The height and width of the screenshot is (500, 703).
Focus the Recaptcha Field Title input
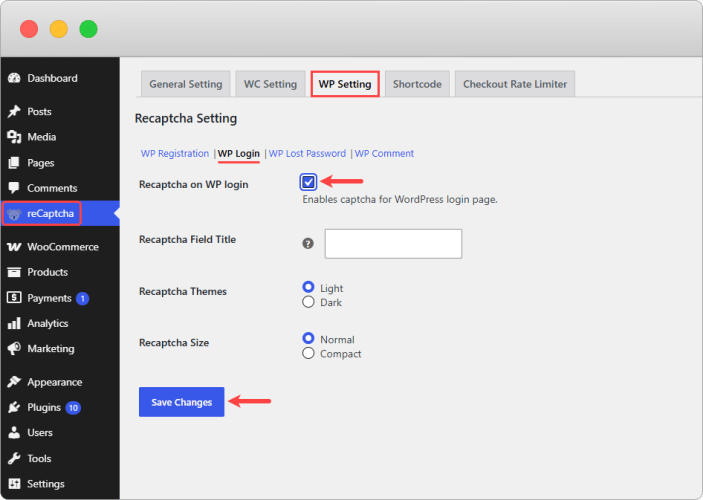(393, 243)
